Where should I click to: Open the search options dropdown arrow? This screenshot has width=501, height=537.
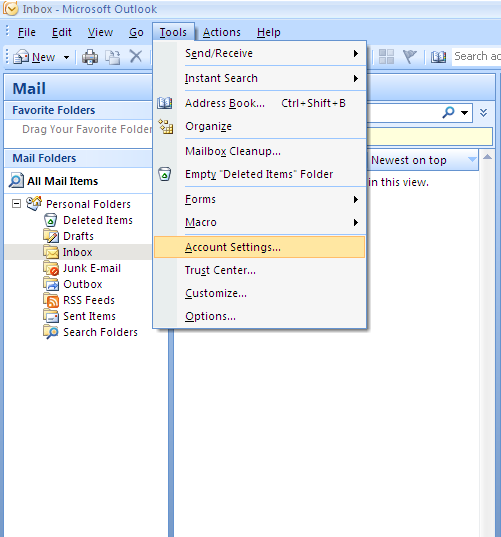pyautogui.click(x=464, y=113)
